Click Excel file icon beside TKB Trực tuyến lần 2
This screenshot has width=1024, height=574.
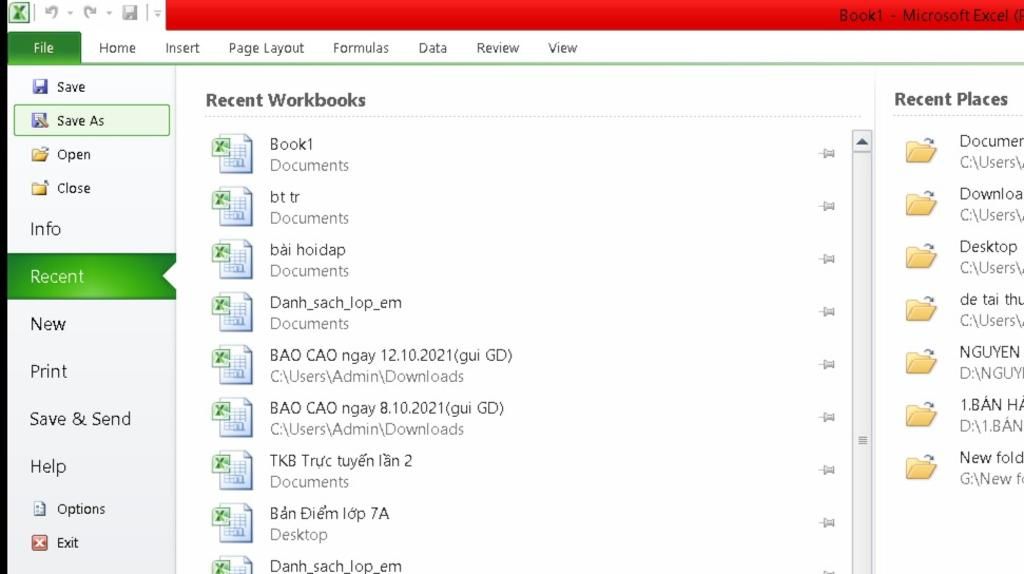point(232,470)
